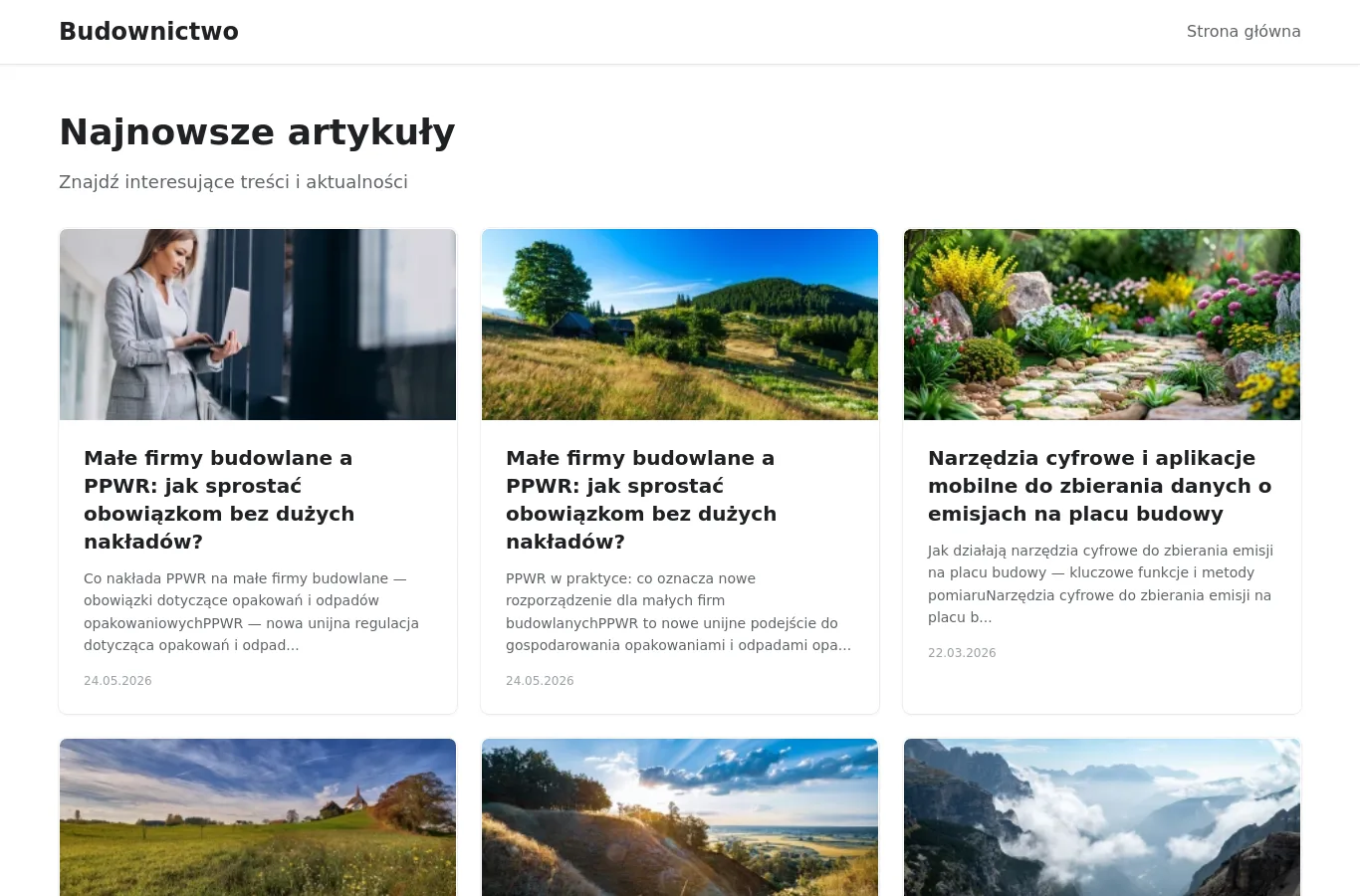Open thumbnail of misty mountain valley
Viewport: 1360px width, 896px height.
1102,817
